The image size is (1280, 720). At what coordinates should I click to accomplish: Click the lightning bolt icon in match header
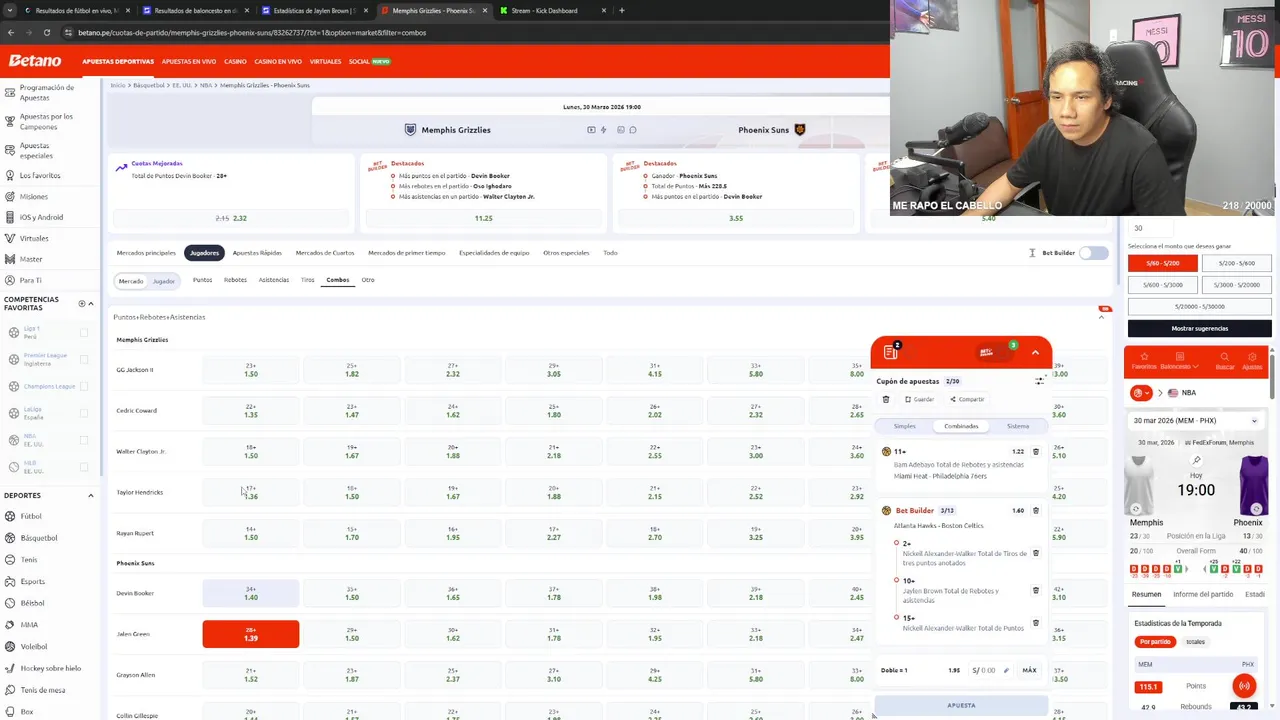(x=603, y=130)
